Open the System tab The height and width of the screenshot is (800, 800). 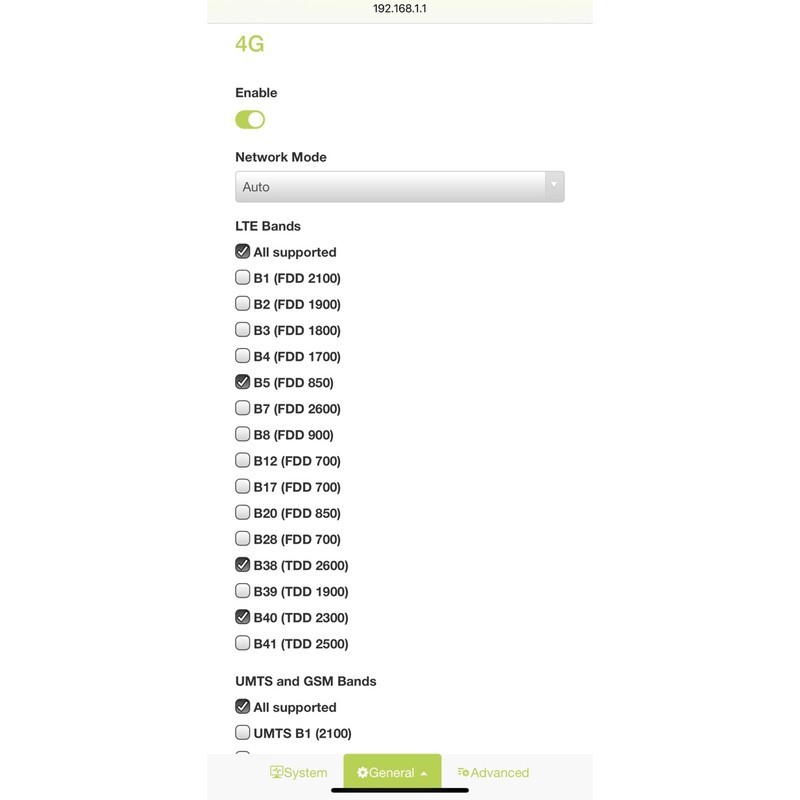[298, 772]
